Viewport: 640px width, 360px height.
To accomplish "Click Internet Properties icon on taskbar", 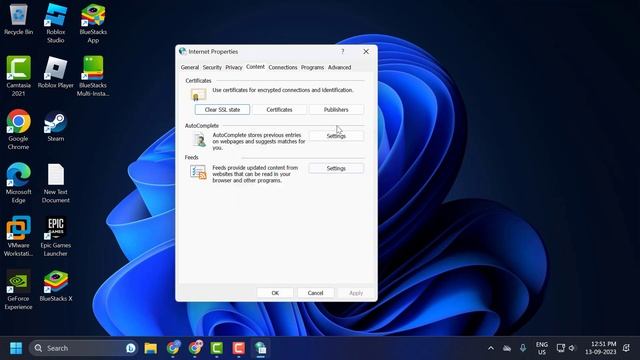I will (x=260, y=348).
